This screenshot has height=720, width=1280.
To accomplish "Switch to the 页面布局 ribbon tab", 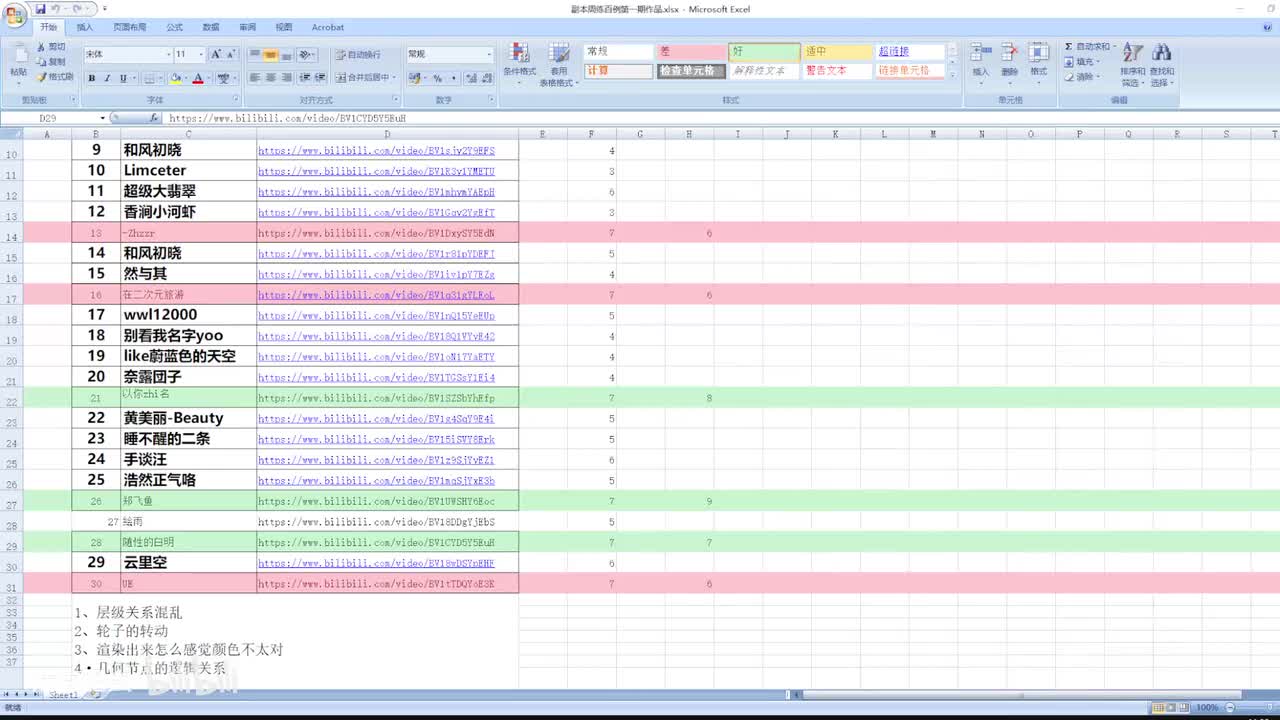I will pos(129,27).
